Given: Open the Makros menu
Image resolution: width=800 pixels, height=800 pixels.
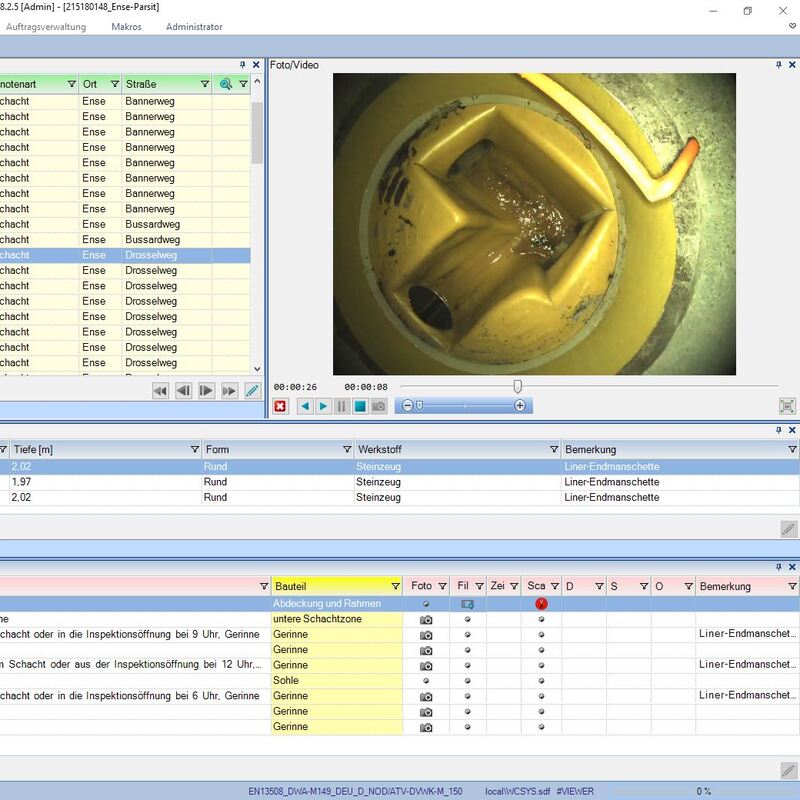Looking at the screenshot, I should coord(127,27).
